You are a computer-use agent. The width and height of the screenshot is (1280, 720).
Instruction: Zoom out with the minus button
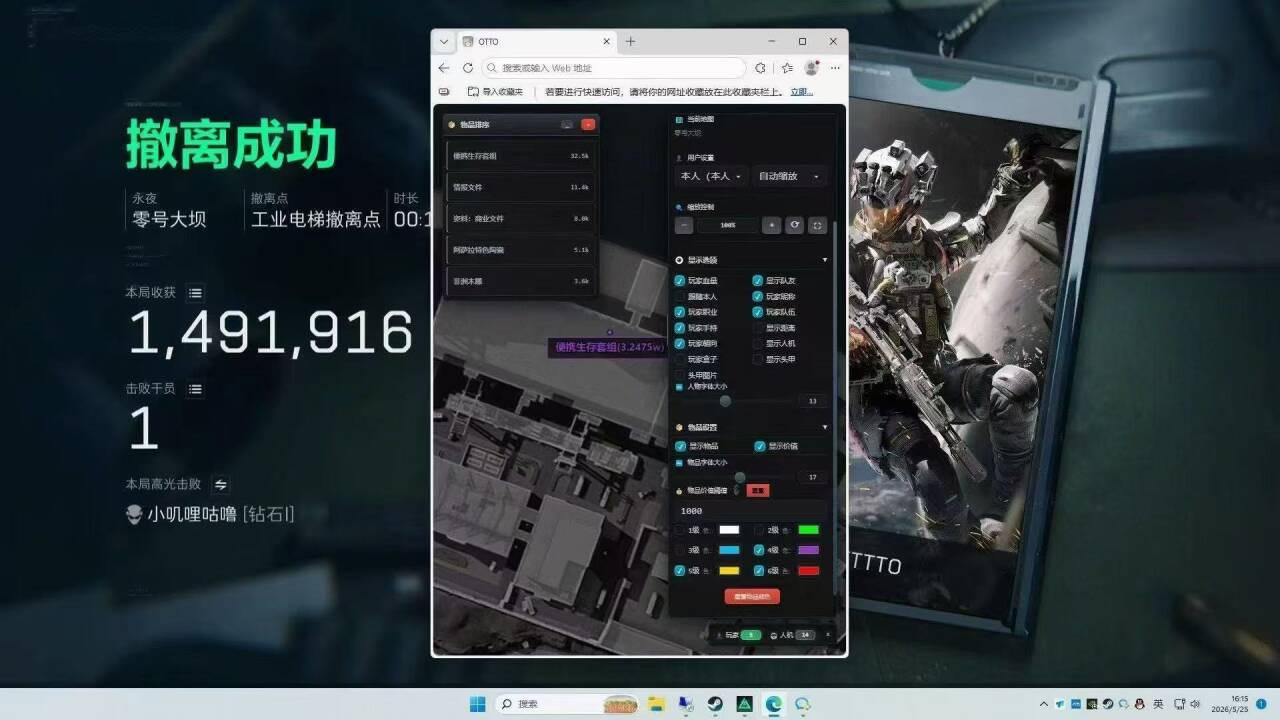[x=684, y=225]
